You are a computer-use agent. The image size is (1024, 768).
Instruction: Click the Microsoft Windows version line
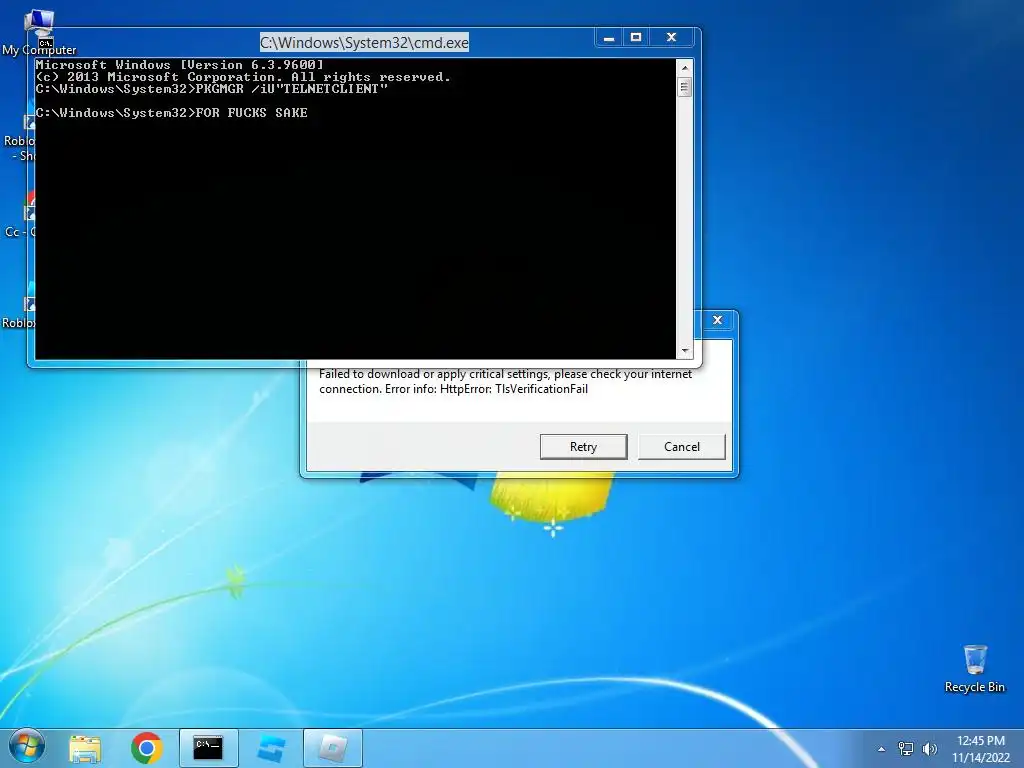[x=180, y=65]
